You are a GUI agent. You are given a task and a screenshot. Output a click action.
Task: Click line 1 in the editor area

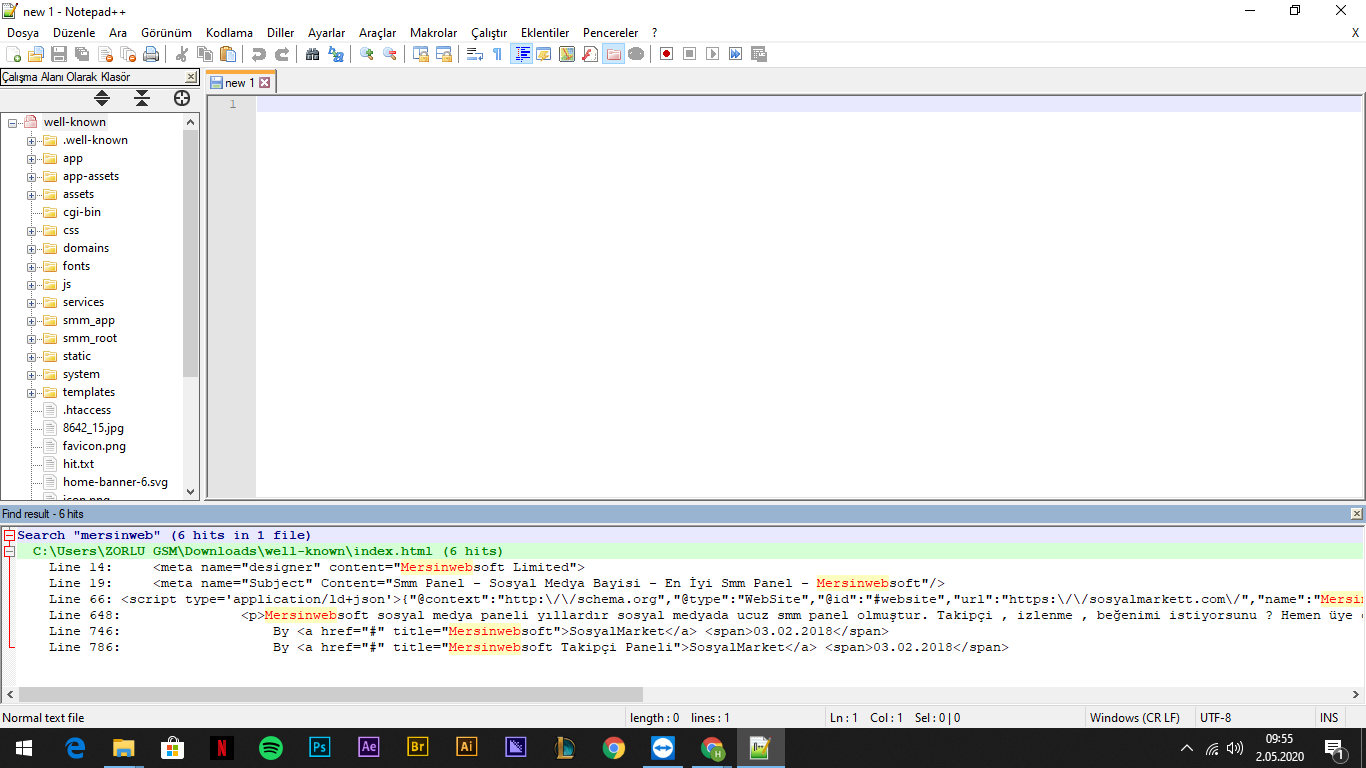pos(808,104)
